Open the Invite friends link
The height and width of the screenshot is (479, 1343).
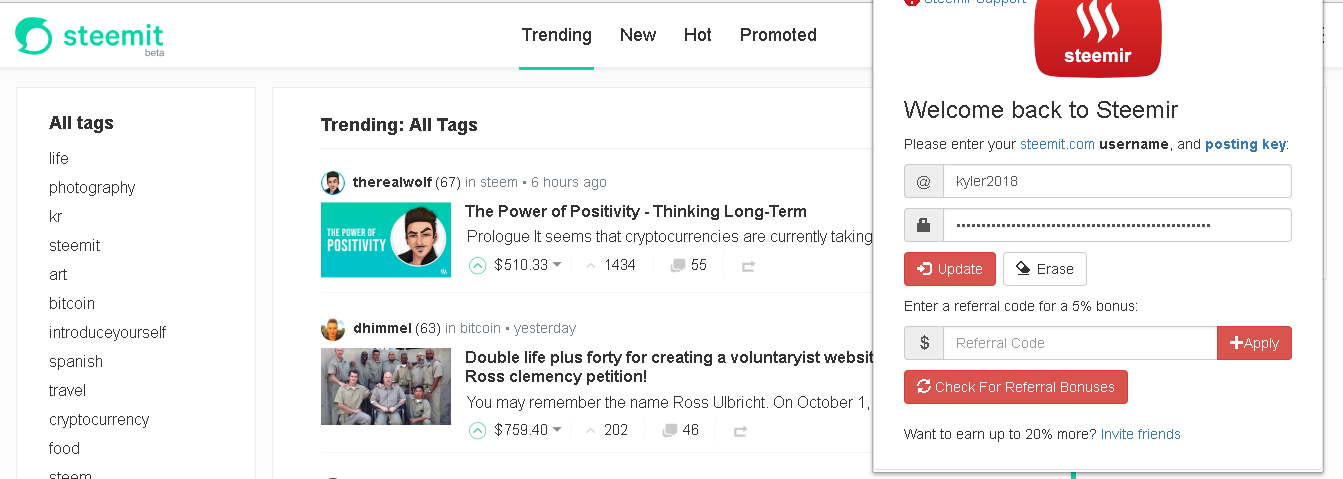pyautogui.click(x=1140, y=434)
